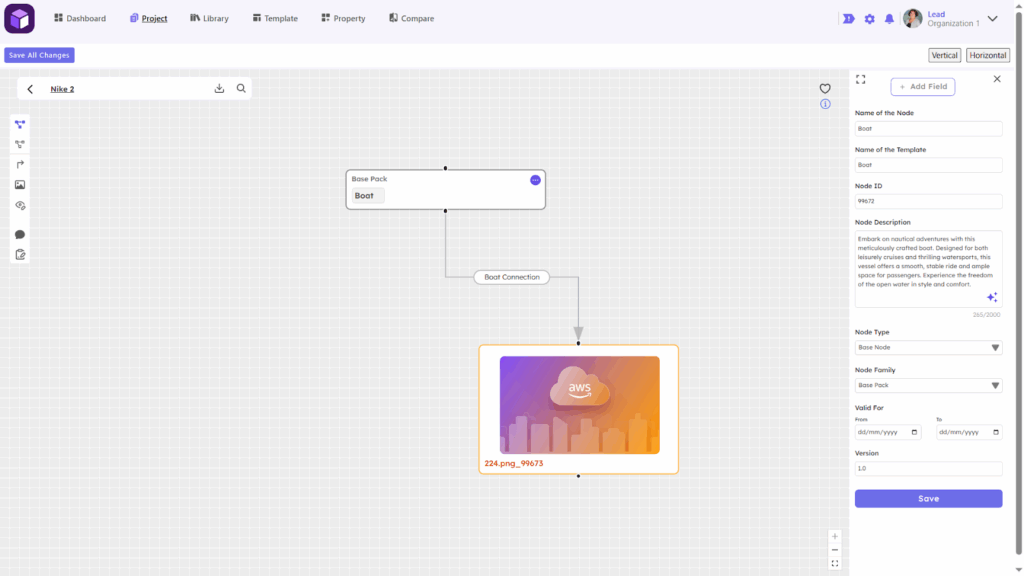Switch layout to Vertical

pos(944,55)
